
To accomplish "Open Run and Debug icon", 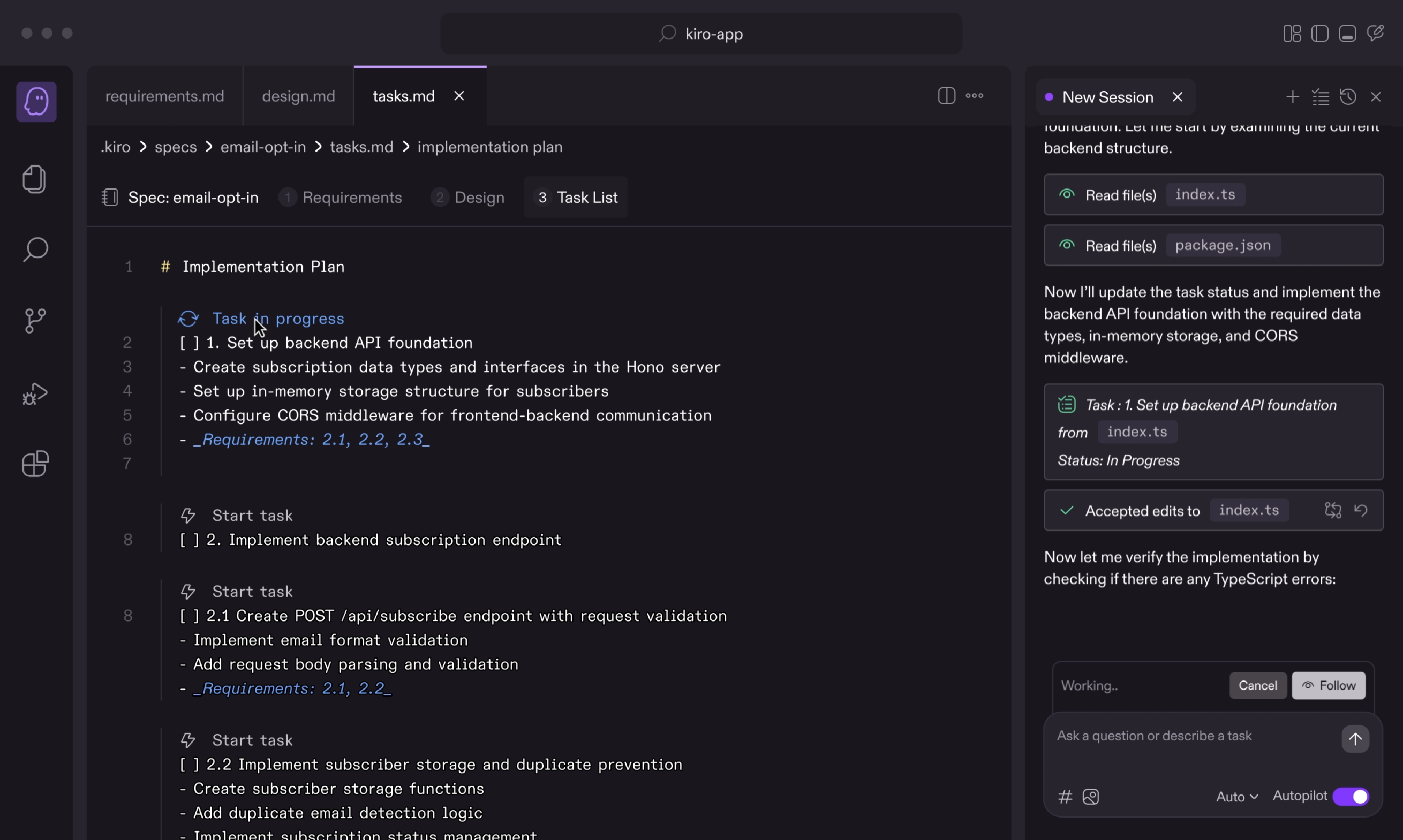I will [35, 394].
